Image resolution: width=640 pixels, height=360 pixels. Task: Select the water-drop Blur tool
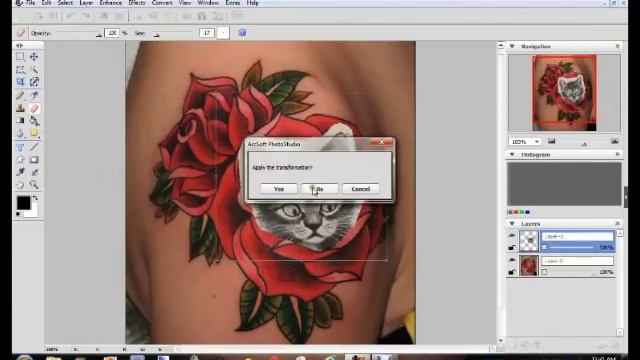click(x=20, y=133)
